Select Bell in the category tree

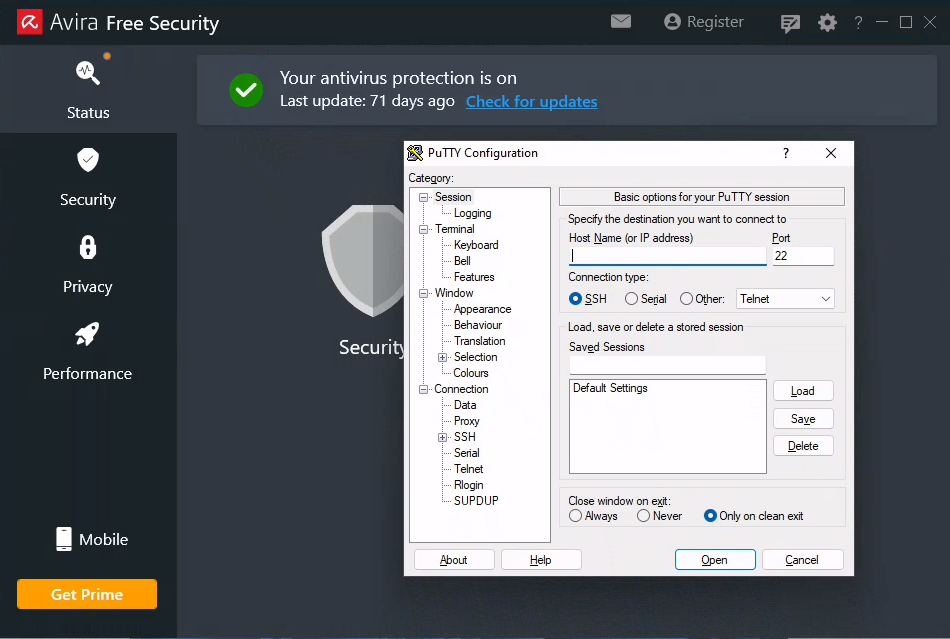click(462, 261)
